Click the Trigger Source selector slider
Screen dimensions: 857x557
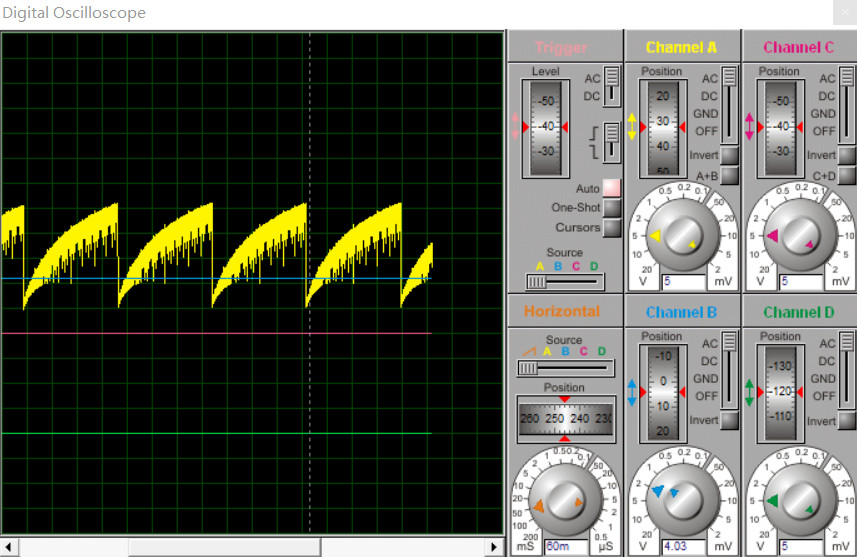[564, 282]
